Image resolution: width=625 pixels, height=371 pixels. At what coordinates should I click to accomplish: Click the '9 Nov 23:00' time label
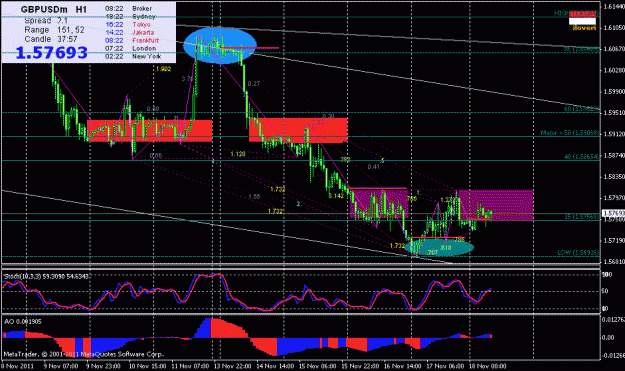tap(104, 366)
